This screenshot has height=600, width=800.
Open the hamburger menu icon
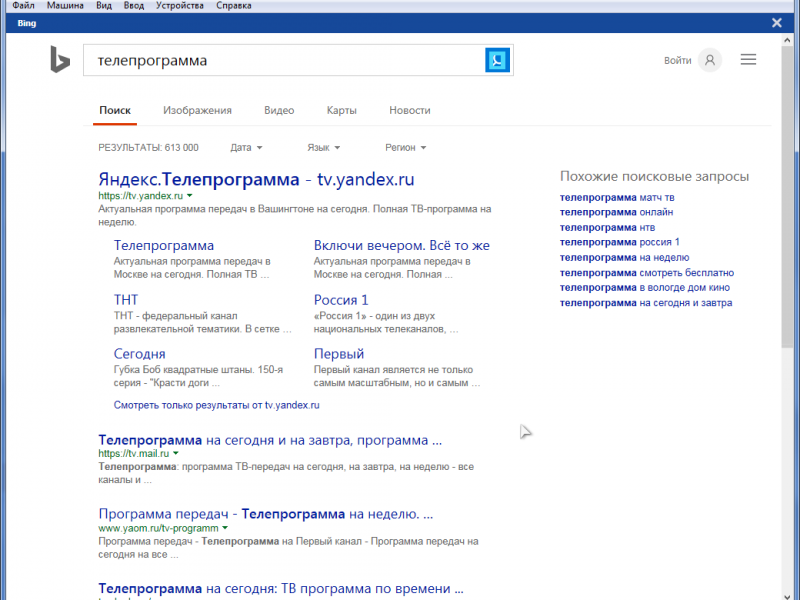pos(748,60)
